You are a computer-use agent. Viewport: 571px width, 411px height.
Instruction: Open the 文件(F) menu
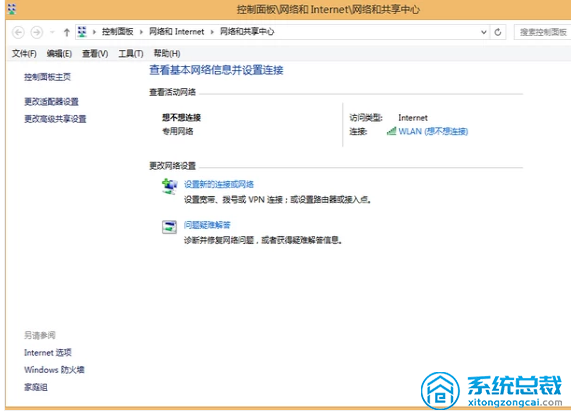click(x=24, y=54)
